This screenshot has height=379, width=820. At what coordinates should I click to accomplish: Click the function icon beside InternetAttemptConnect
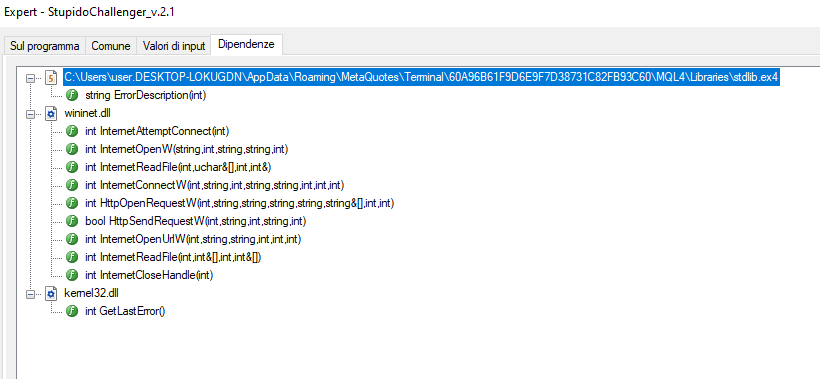[72, 131]
